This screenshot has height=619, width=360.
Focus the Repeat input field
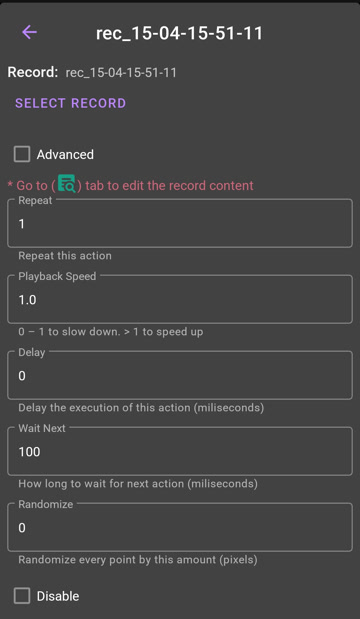pyautogui.click(x=180, y=223)
